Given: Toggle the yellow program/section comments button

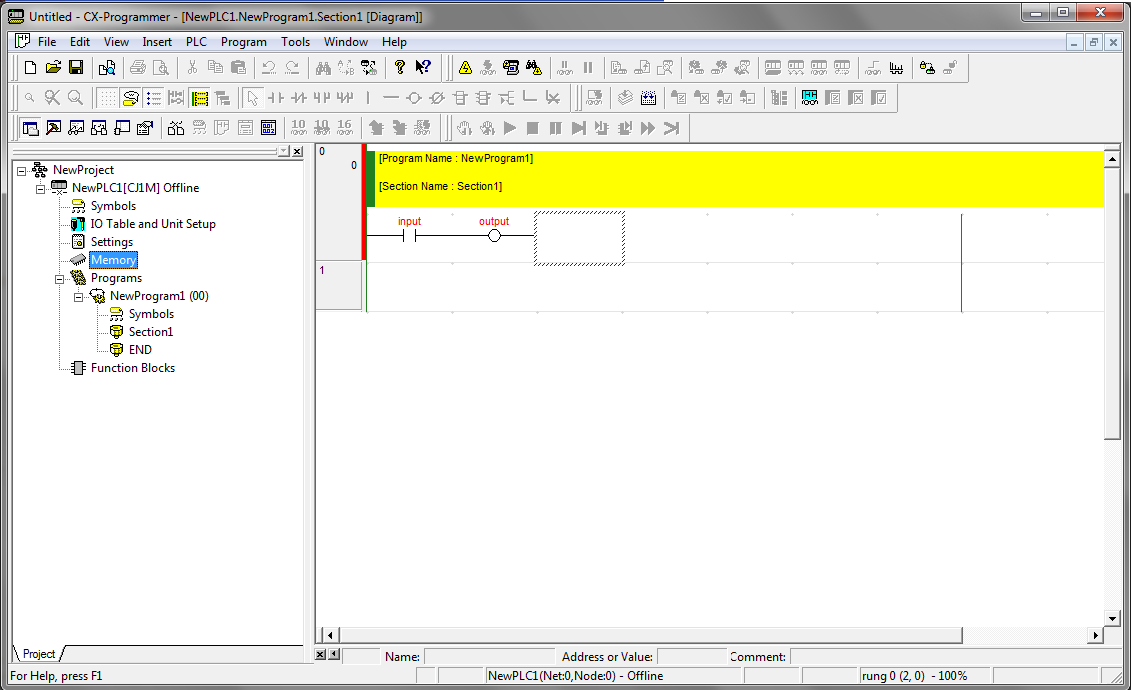Looking at the screenshot, I should point(200,98).
